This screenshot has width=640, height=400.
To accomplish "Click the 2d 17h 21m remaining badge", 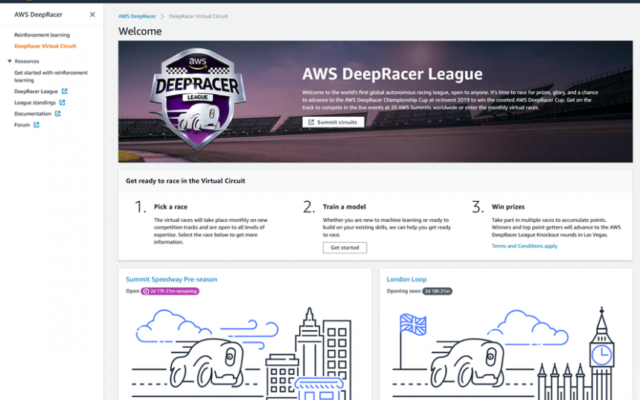I will click(170, 291).
